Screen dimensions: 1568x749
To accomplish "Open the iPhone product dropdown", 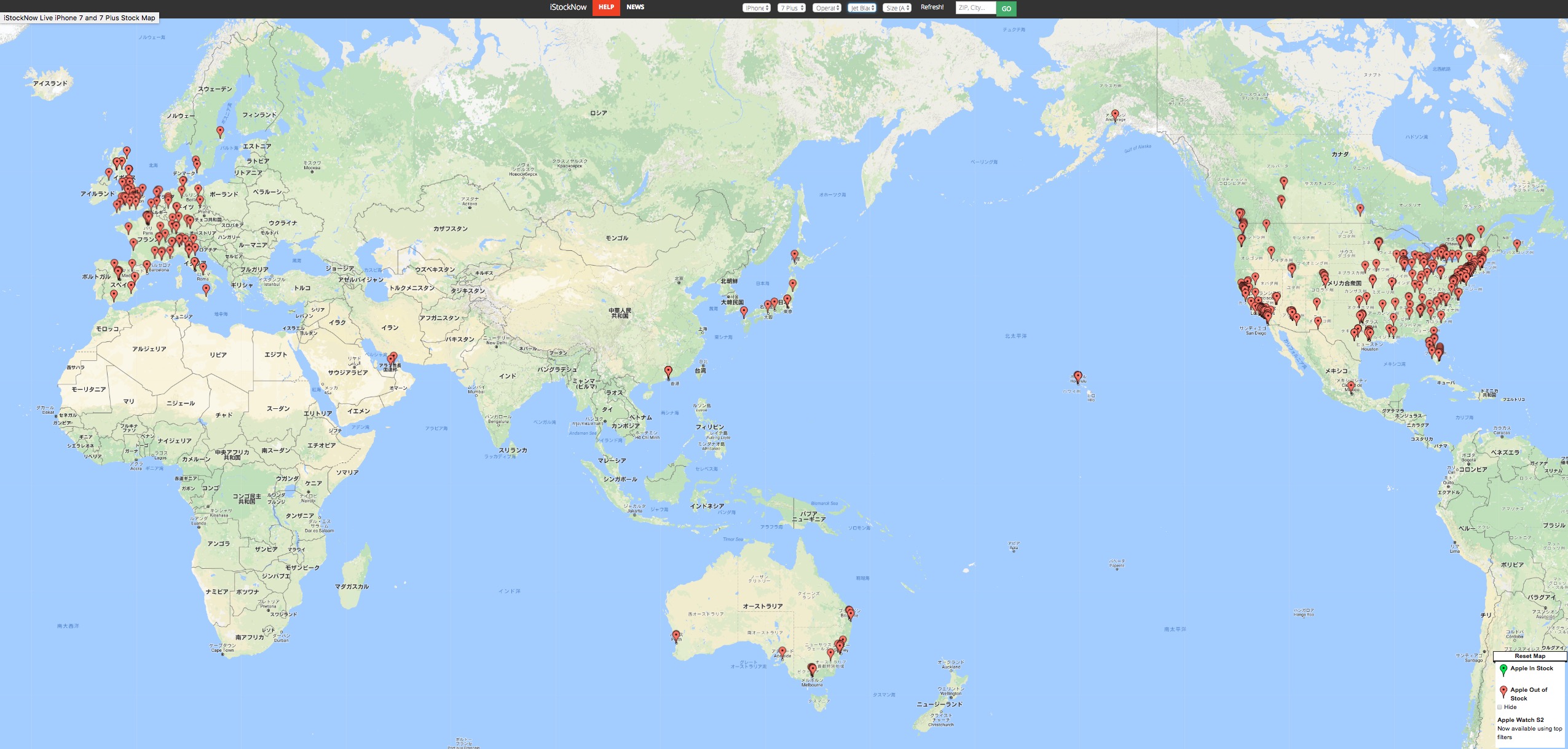I will [756, 8].
